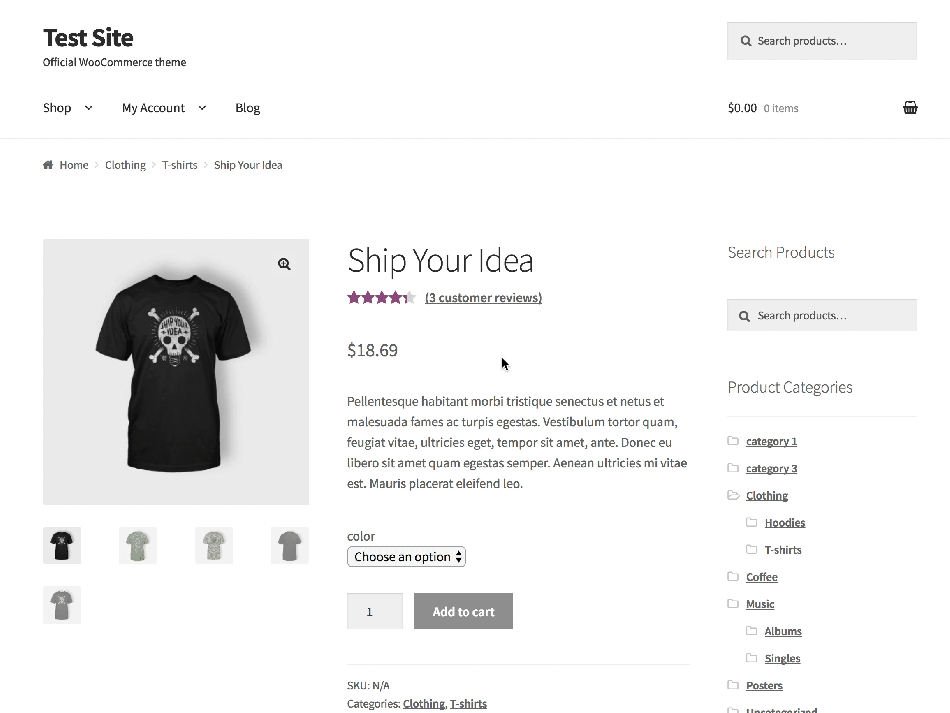Expand the Shop menu dropdown arrow

click(88, 108)
